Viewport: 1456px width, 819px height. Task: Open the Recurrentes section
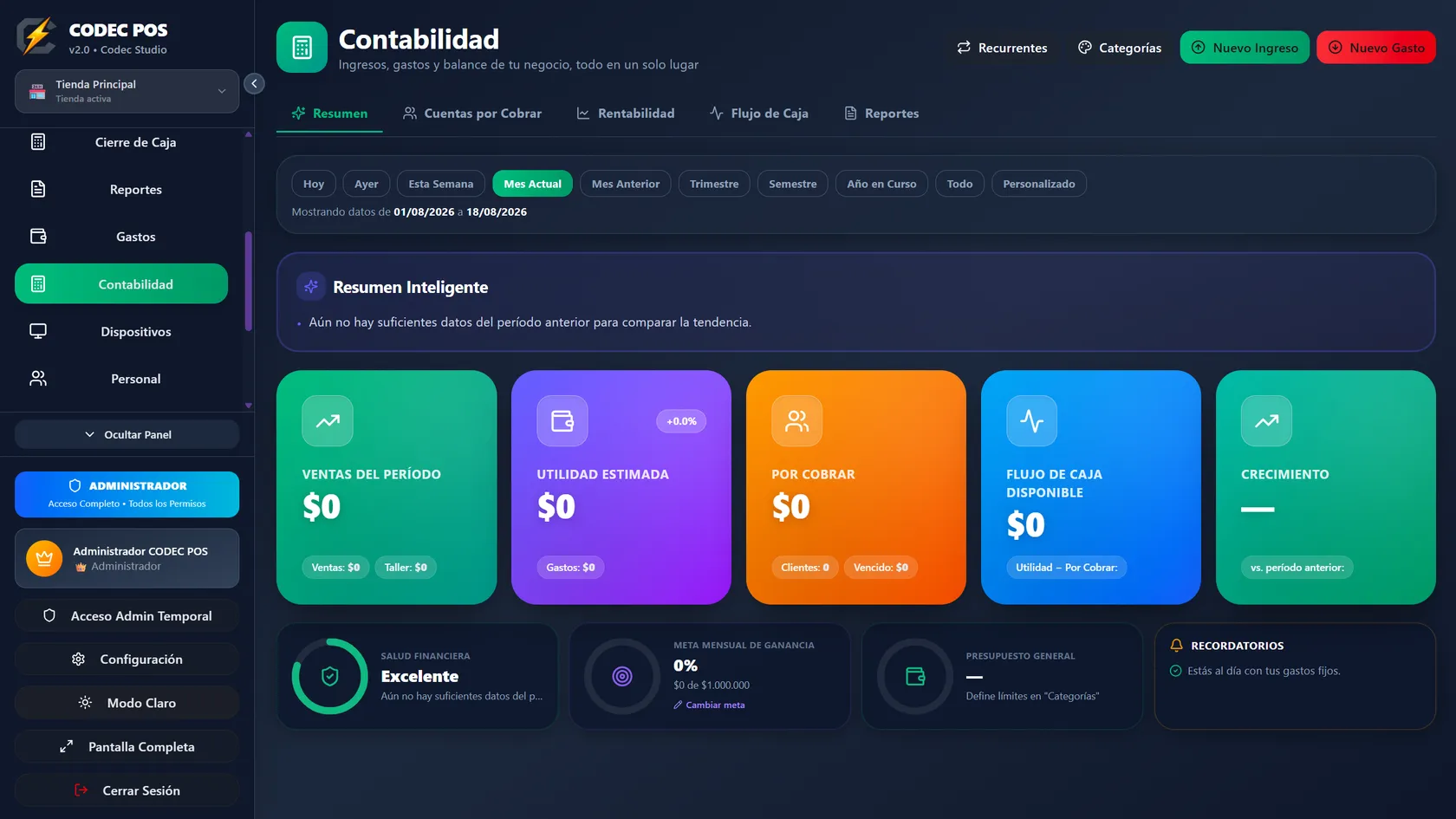[x=1002, y=48]
